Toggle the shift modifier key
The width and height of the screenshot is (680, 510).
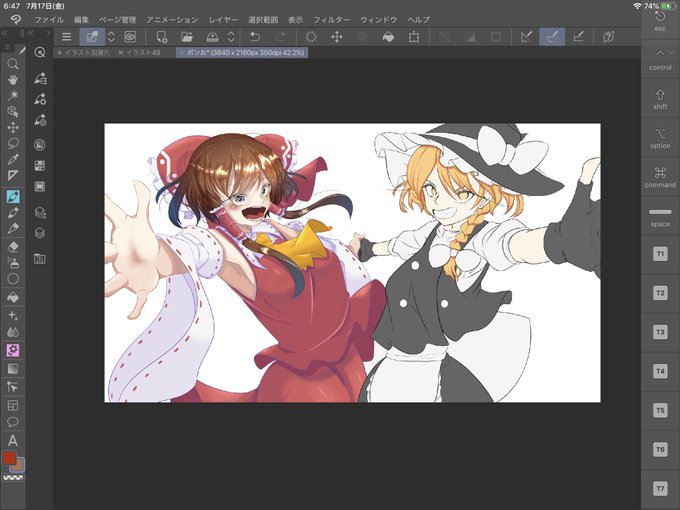(x=660, y=99)
